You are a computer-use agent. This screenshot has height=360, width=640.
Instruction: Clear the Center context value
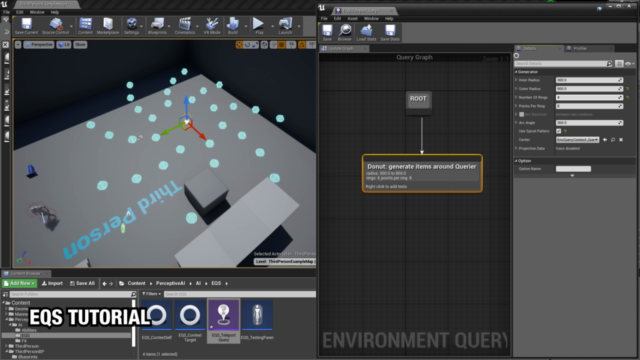pos(621,140)
